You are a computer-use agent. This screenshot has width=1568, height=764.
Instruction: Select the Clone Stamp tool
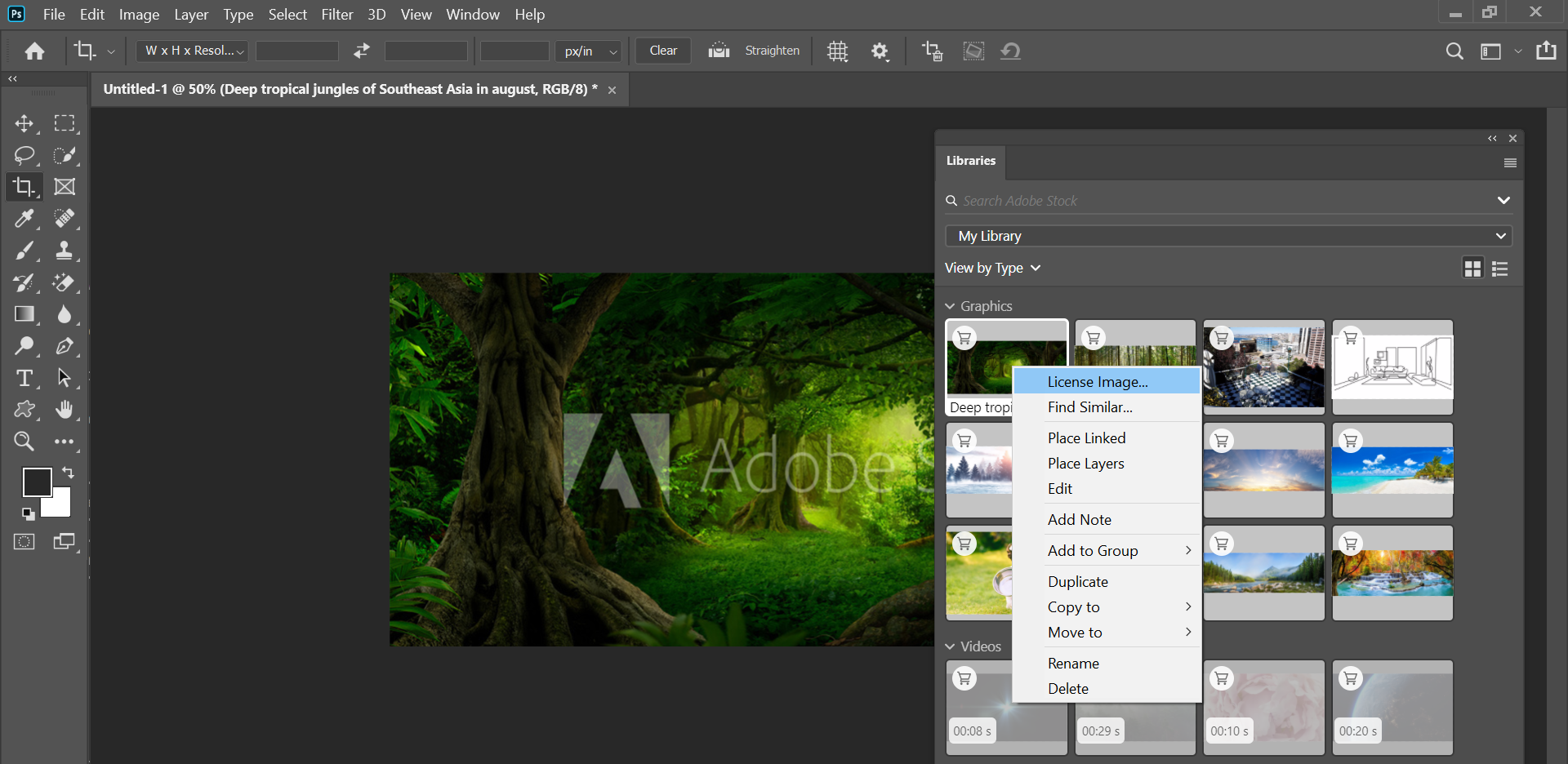click(65, 251)
